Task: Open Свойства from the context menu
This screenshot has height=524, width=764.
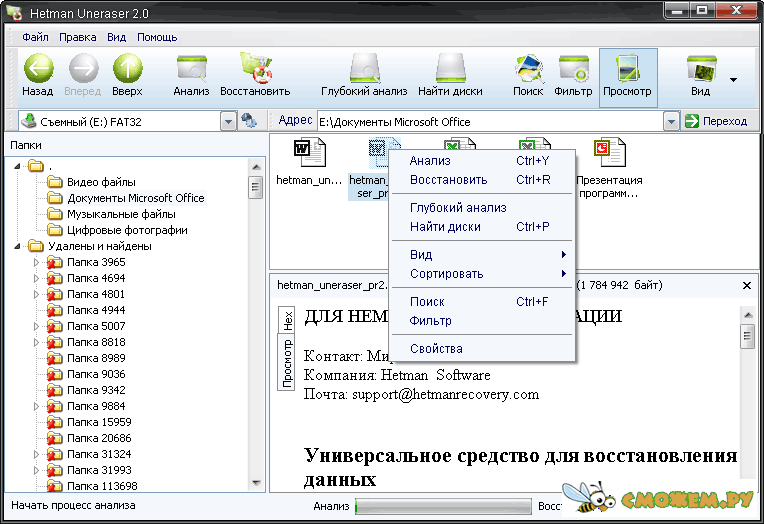Action: 482,349
